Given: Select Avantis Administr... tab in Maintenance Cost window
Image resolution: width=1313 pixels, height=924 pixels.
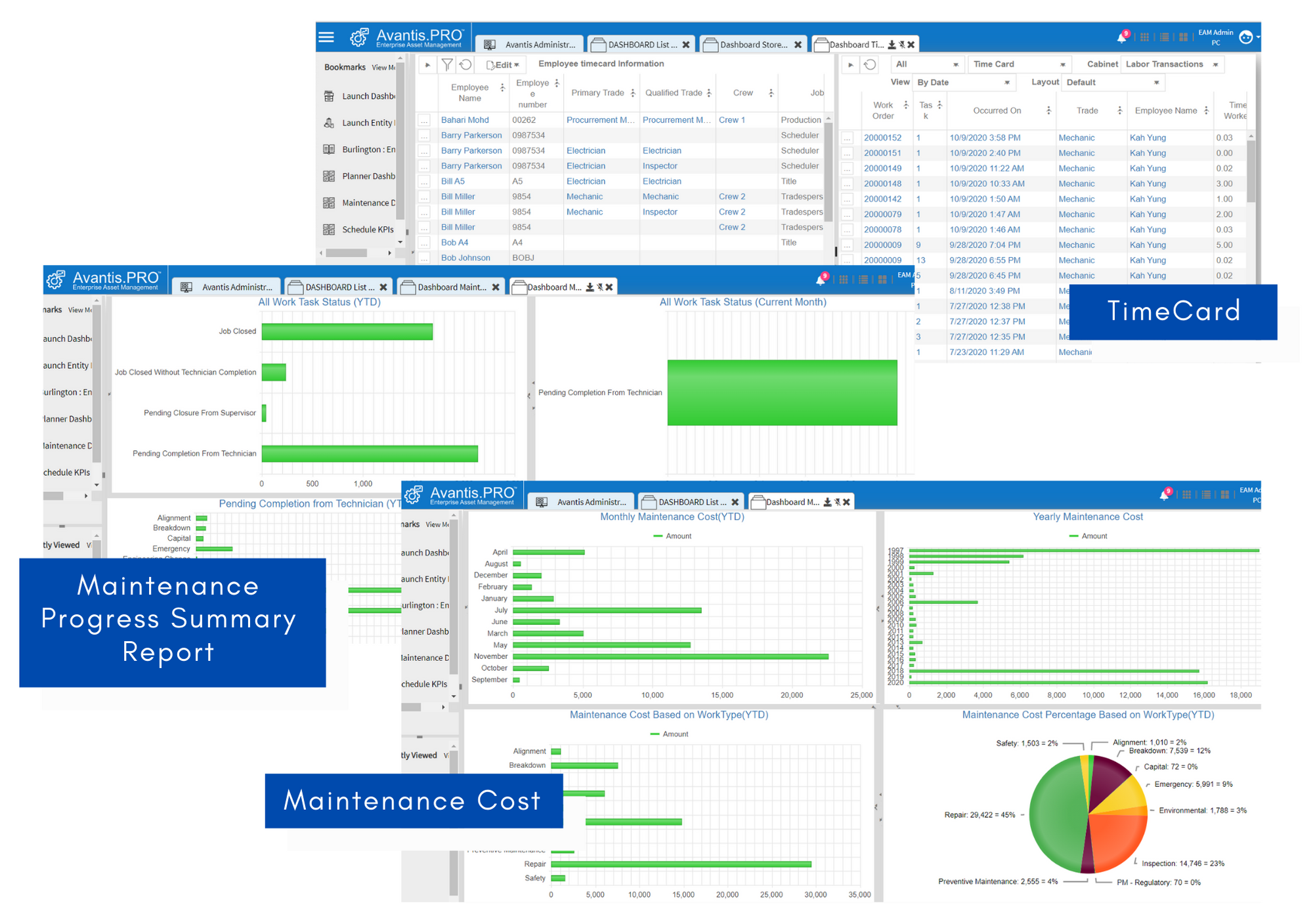Looking at the screenshot, I should click(x=582, y=502).
